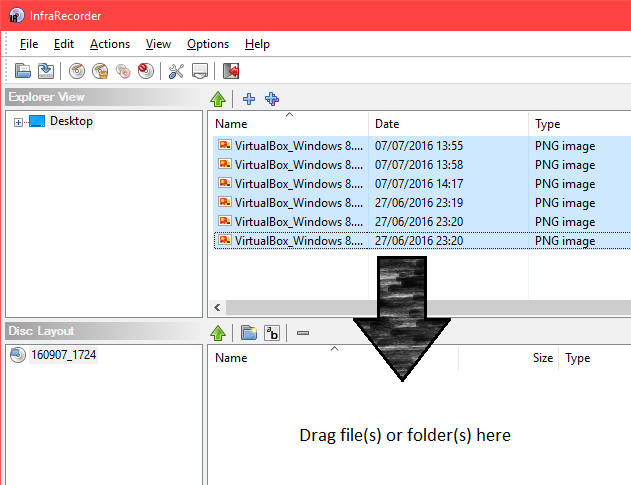Open the View menu
Screen dimensions: 631x485
158,44
